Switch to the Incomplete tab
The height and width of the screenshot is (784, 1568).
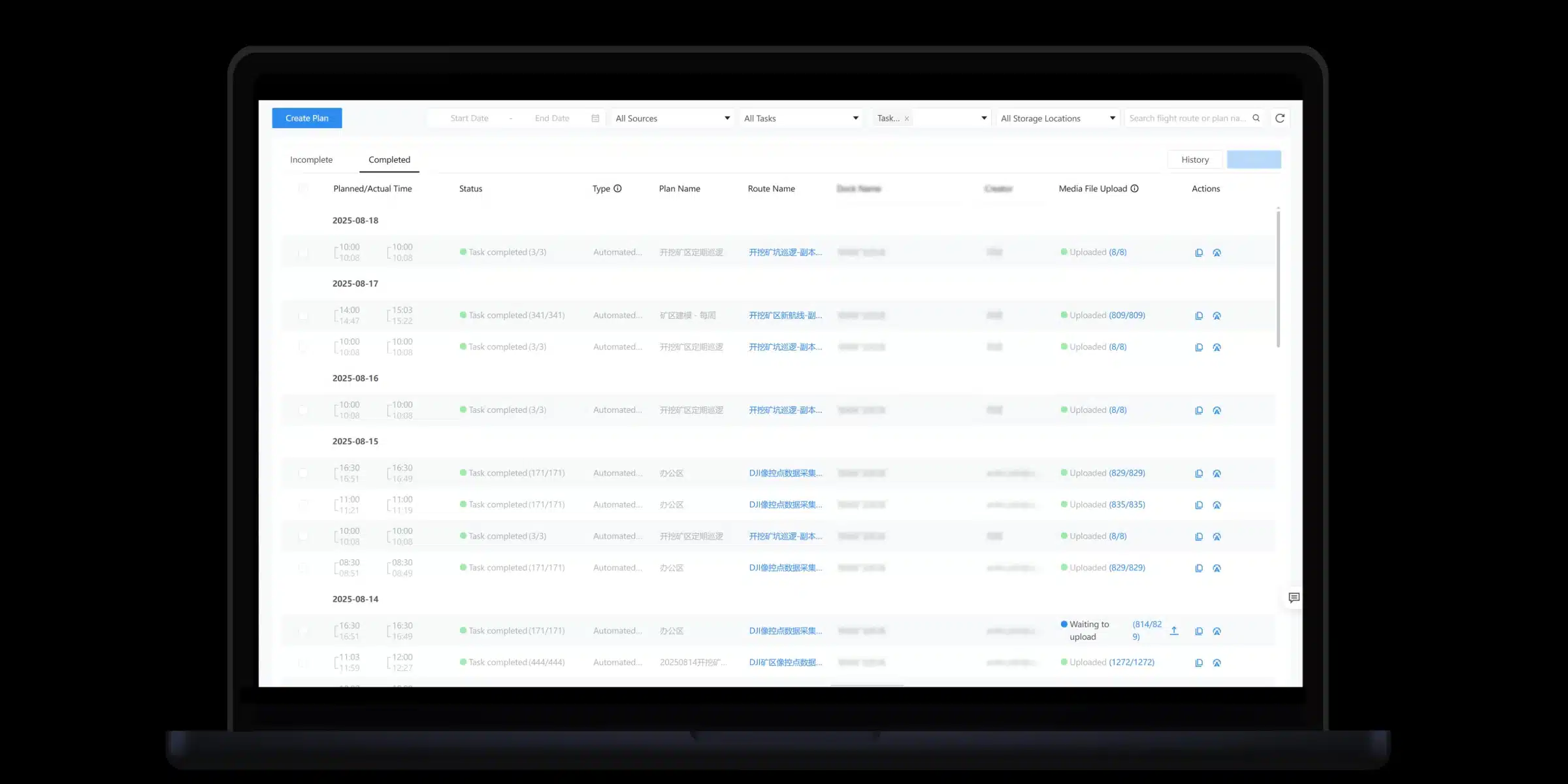(x=311, y=159)
